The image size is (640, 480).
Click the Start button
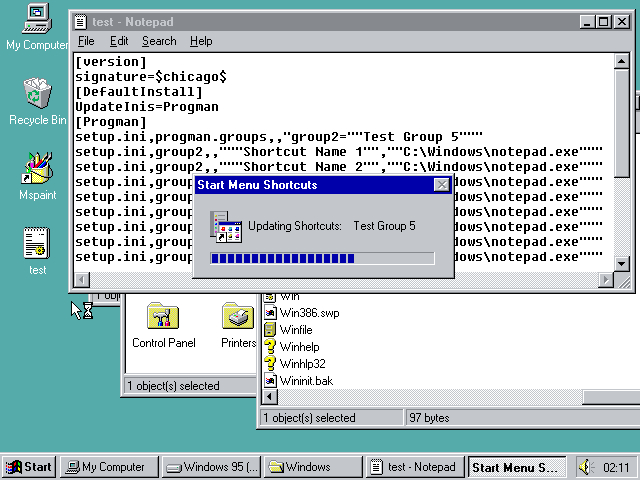28,467
